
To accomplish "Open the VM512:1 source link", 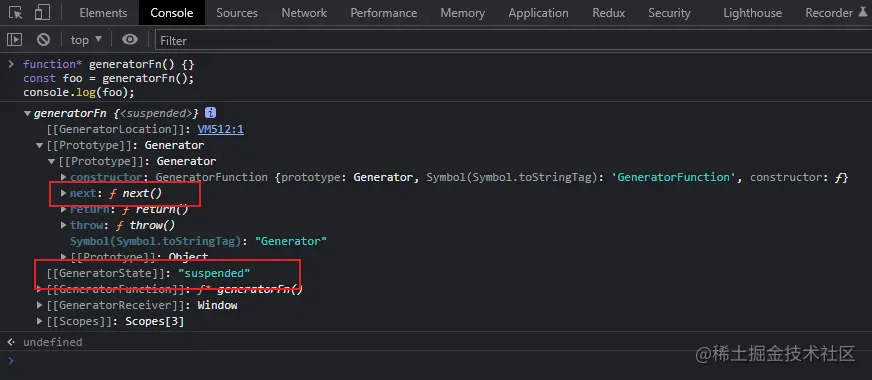I will 221,130.
